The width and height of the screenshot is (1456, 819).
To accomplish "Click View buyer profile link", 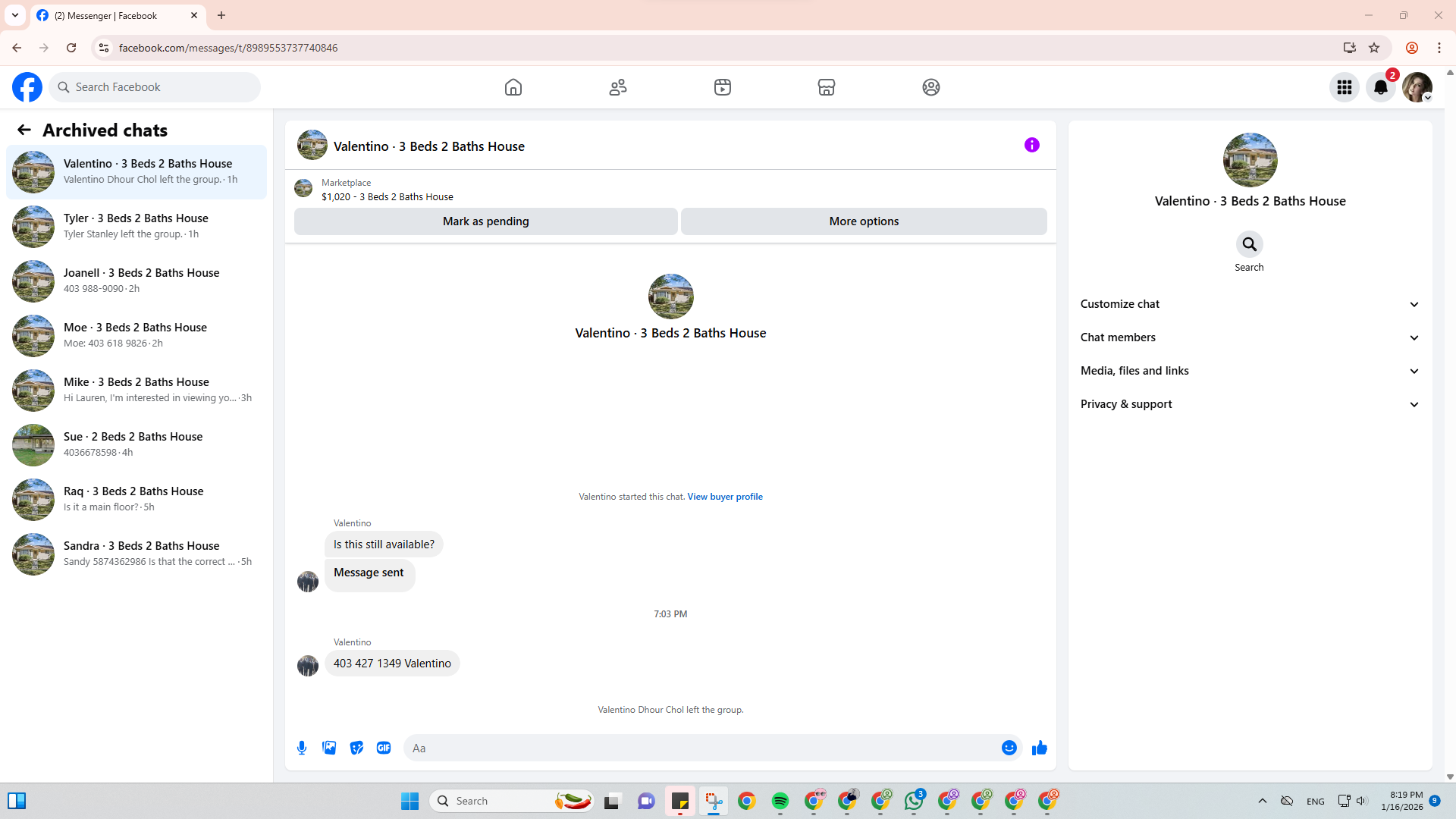I will click(x=724, y=497).
